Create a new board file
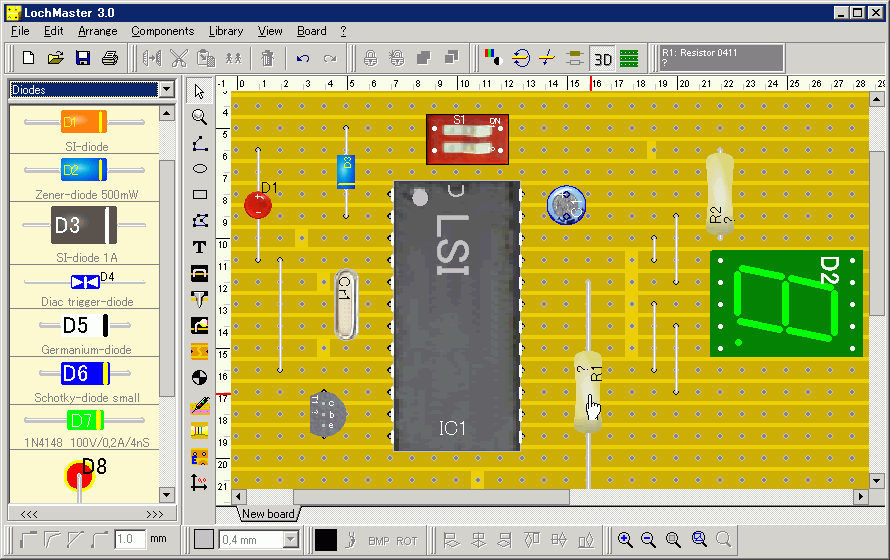 point(28,58)
